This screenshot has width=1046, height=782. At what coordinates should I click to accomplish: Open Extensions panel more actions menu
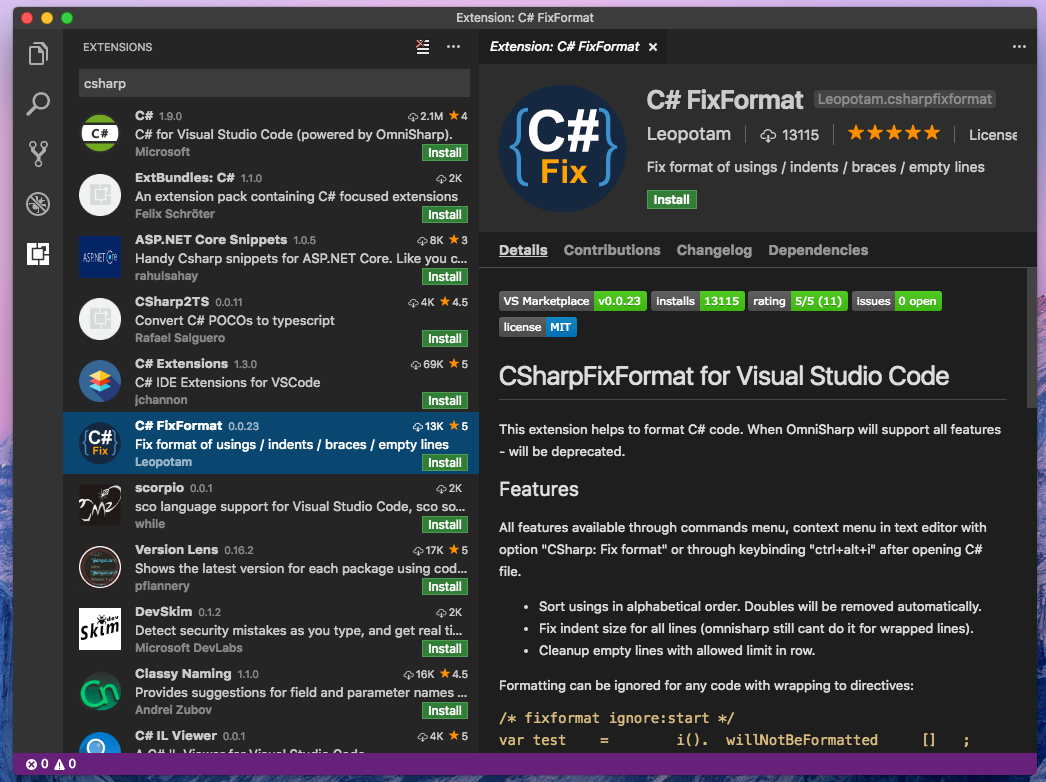[x=453, y=47]
